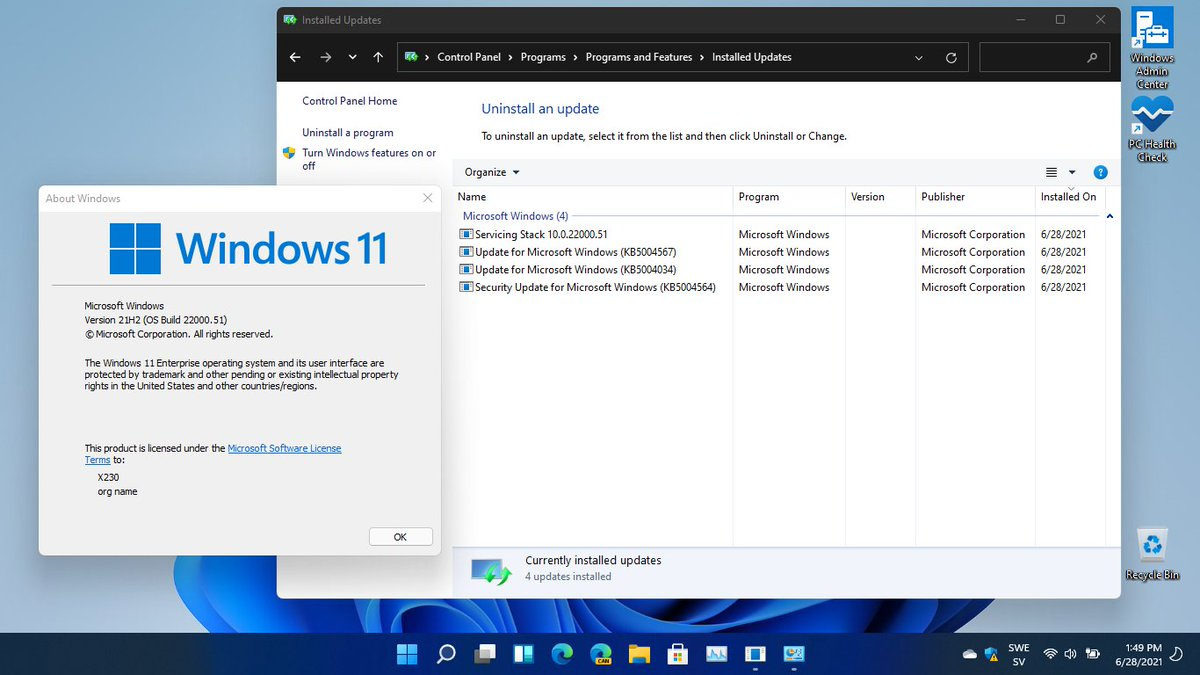
Task: Switch the SWE SV input language
Action: (x=1018, y=654)
